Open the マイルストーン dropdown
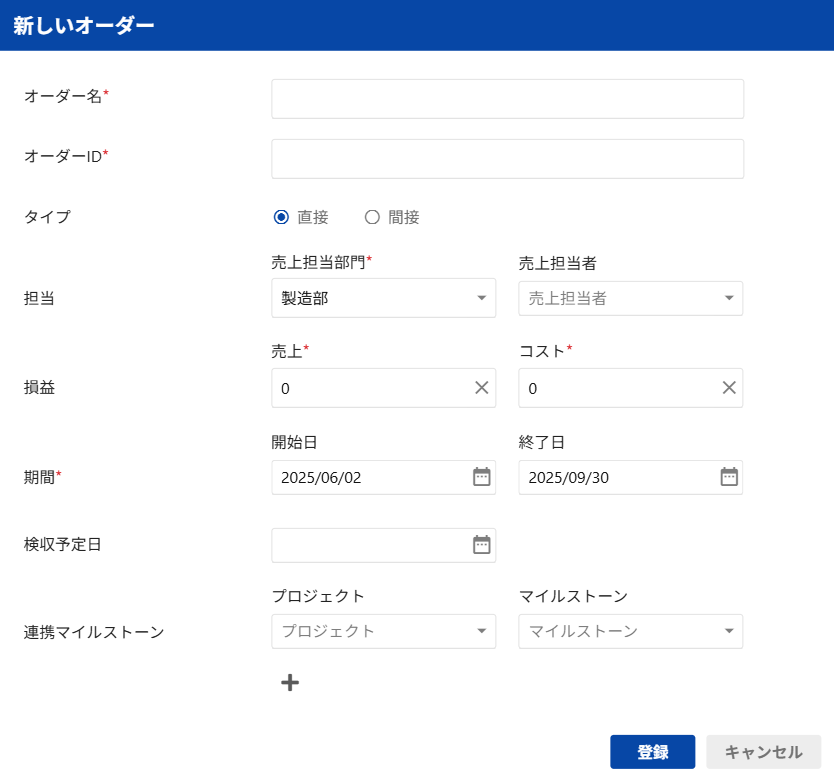834x776 pixels. pos(630,631)
